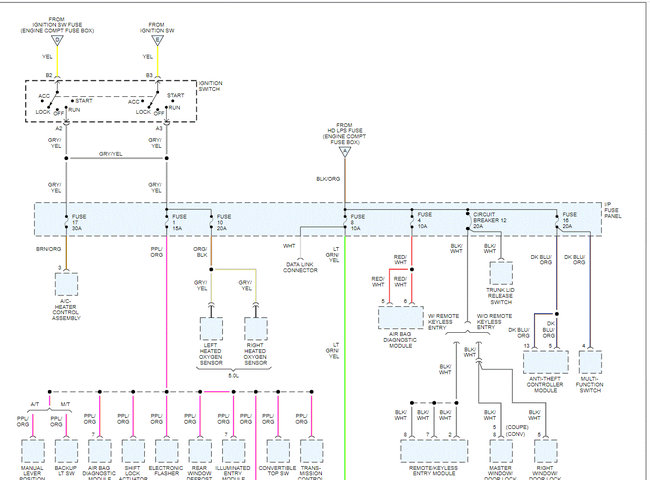
Task: Click the B3 terminal label
Action: click(x=149, y=75)
